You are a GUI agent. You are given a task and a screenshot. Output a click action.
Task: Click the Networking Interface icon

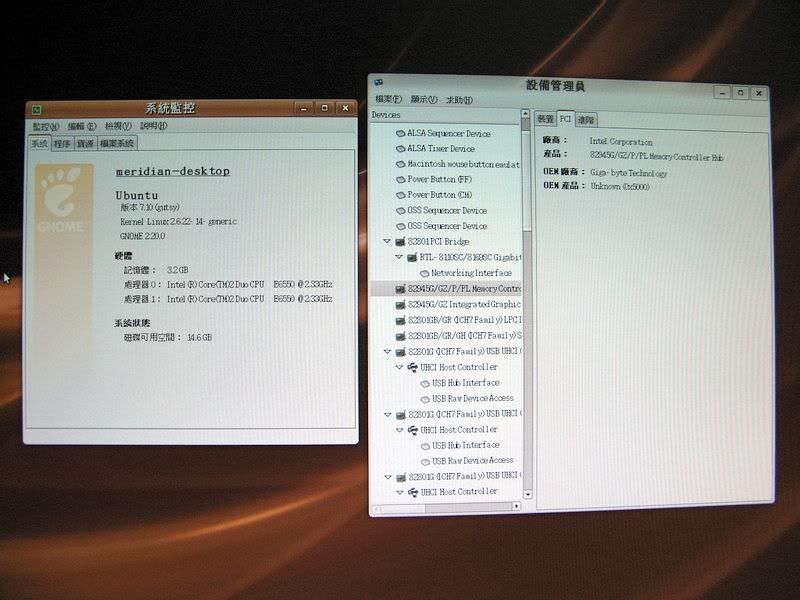pyautogui.click(x=424, y=273)
